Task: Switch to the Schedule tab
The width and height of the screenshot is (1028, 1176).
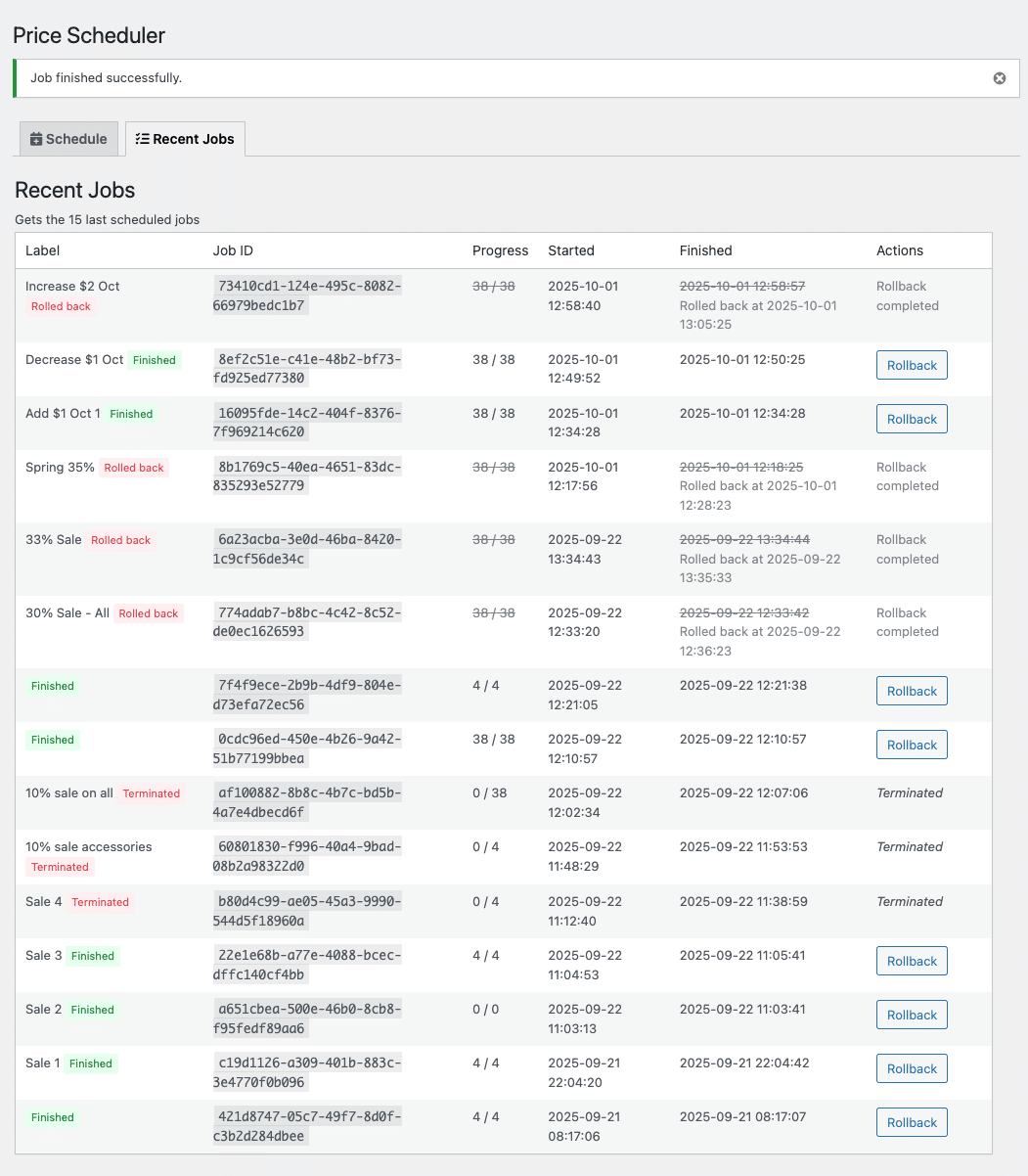Action: point(68,139)
